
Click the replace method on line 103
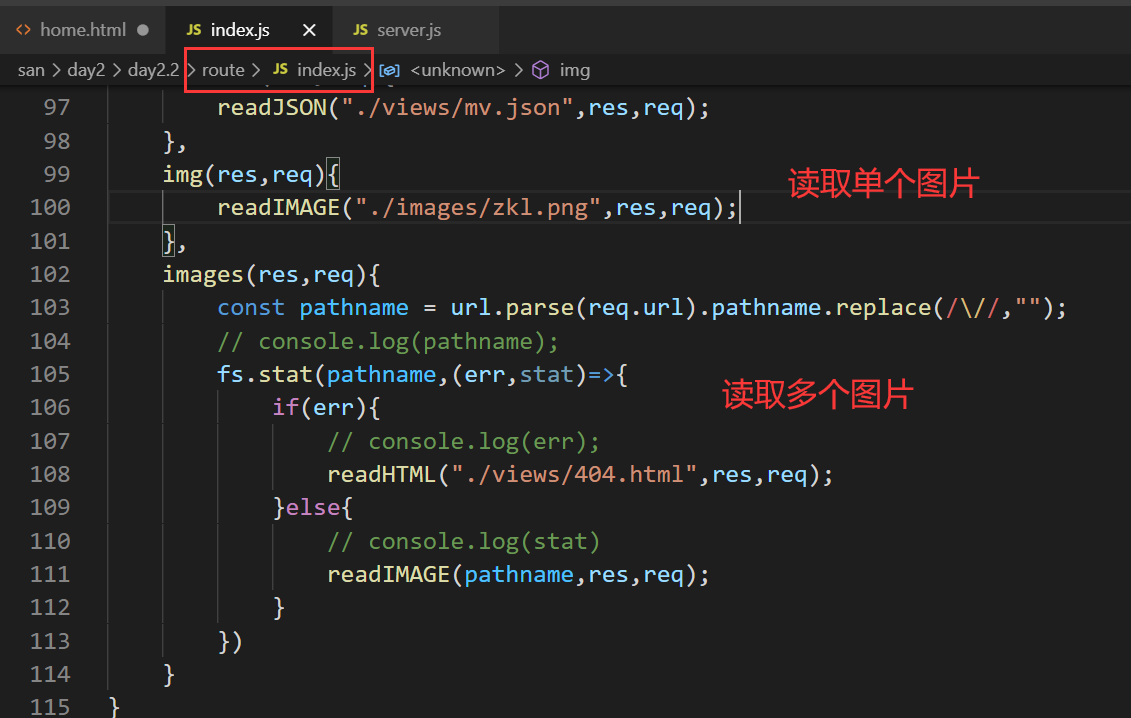pyautogui.click(x=884, y=307)
